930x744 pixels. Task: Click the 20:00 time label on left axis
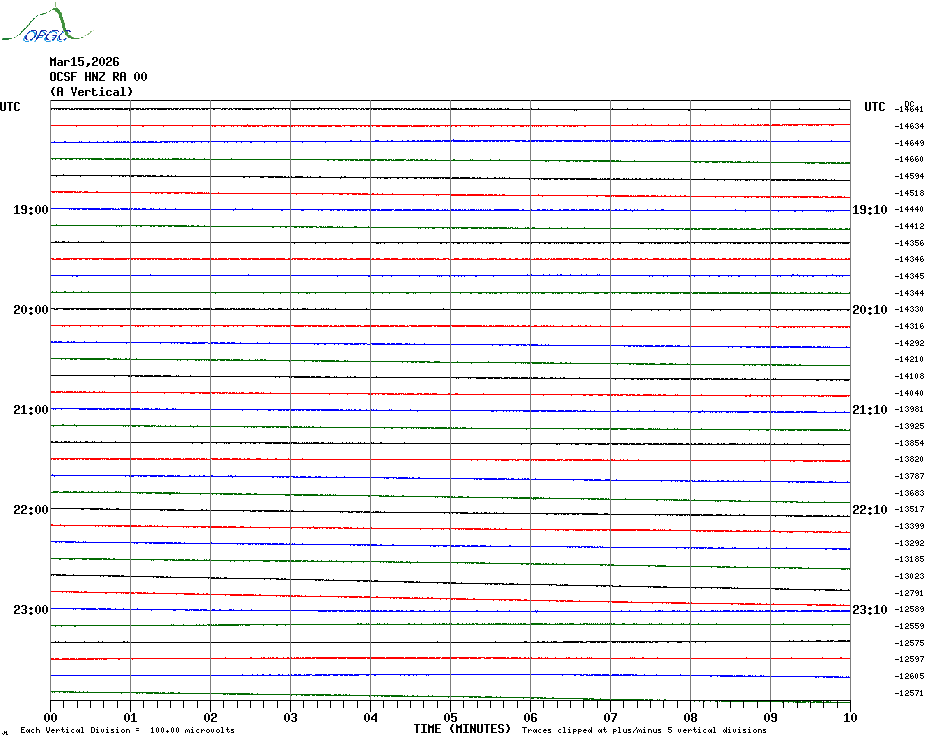point(30,310)
